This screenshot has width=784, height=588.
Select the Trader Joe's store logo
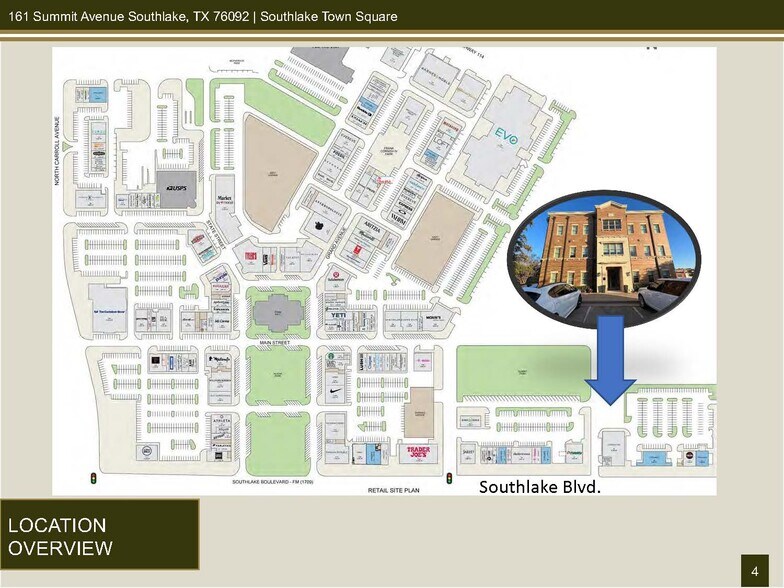(419, 452)
